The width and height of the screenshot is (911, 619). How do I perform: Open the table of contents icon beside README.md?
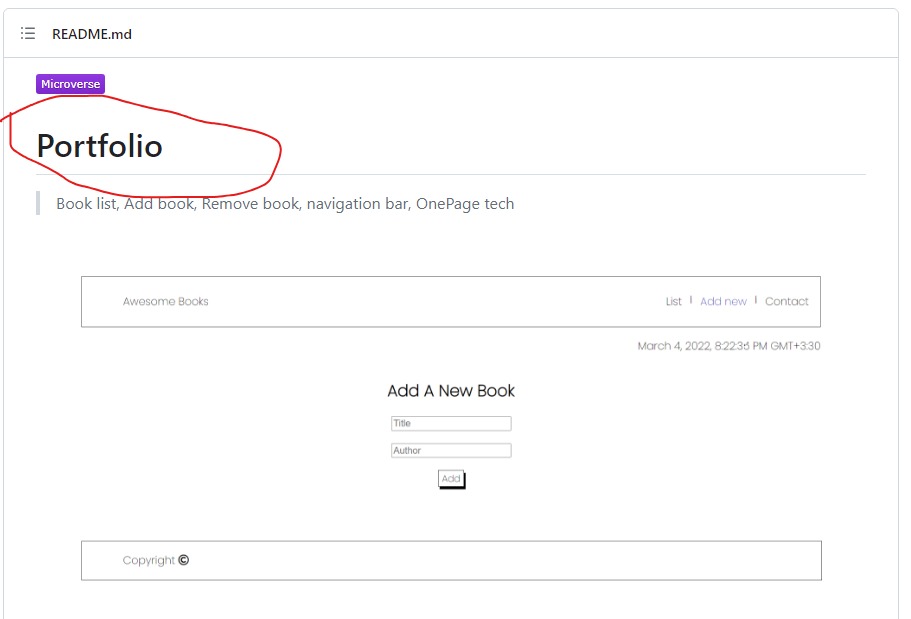28,32
